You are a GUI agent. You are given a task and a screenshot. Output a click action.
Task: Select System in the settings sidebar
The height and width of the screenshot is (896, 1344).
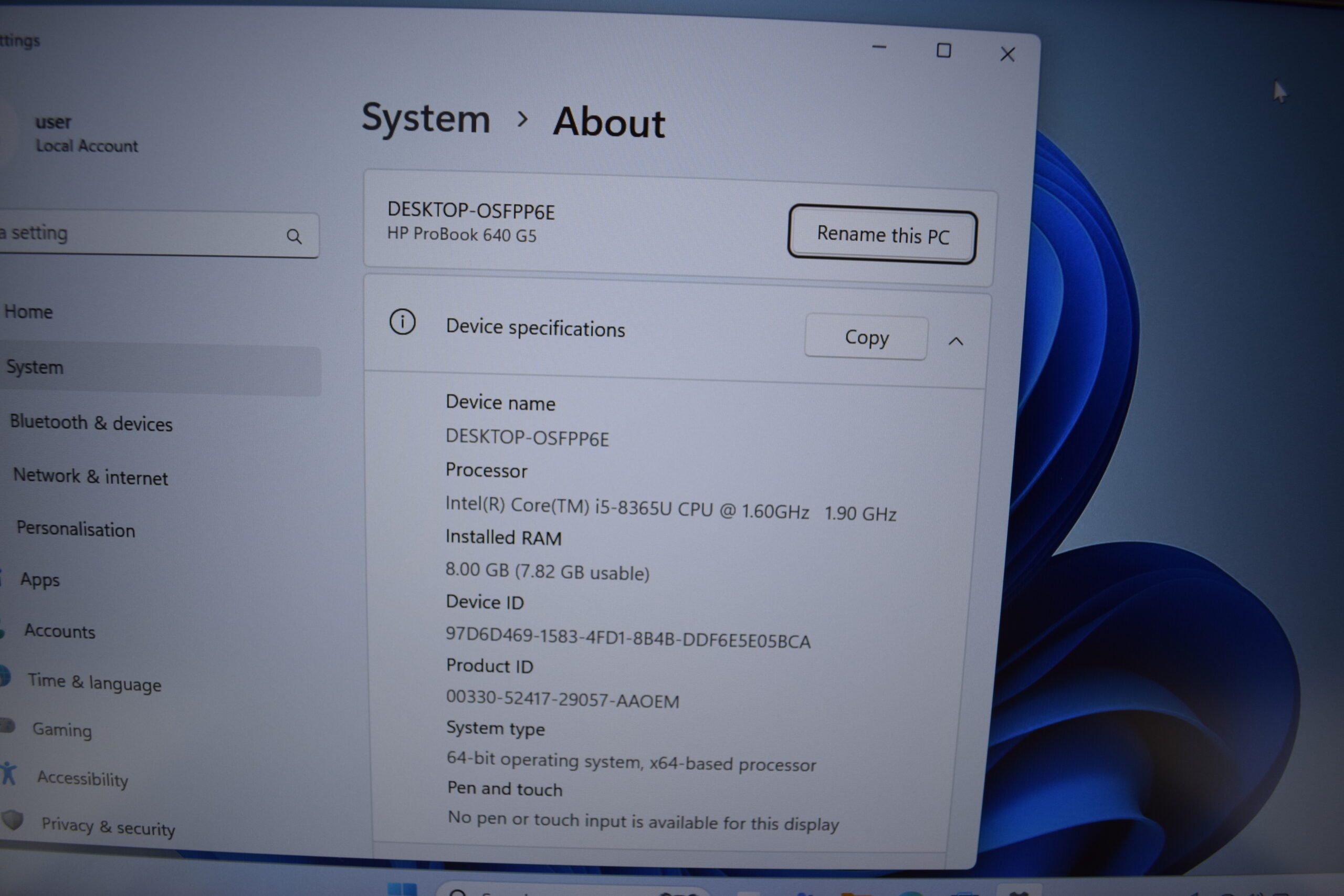pos(160,368)
